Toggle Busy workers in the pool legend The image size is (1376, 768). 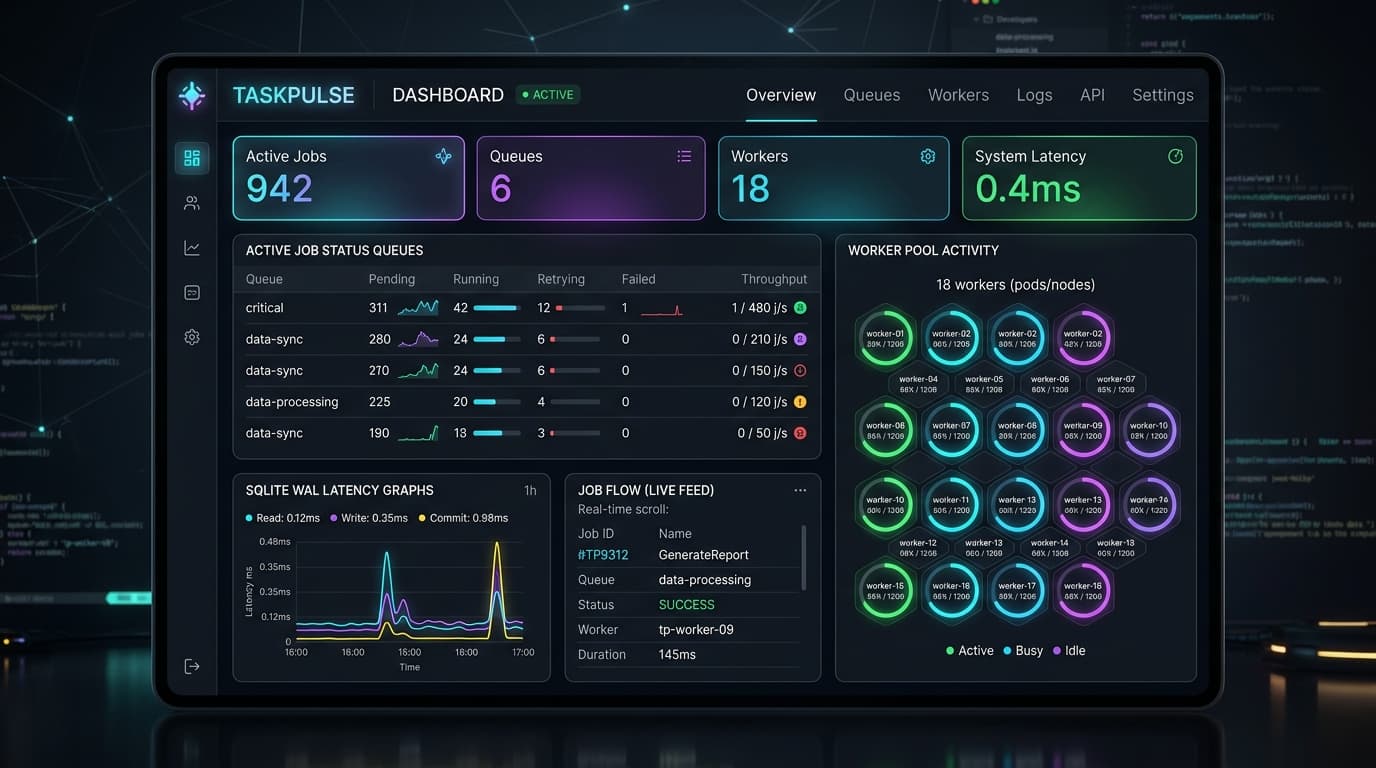[x=1023, y=650]
